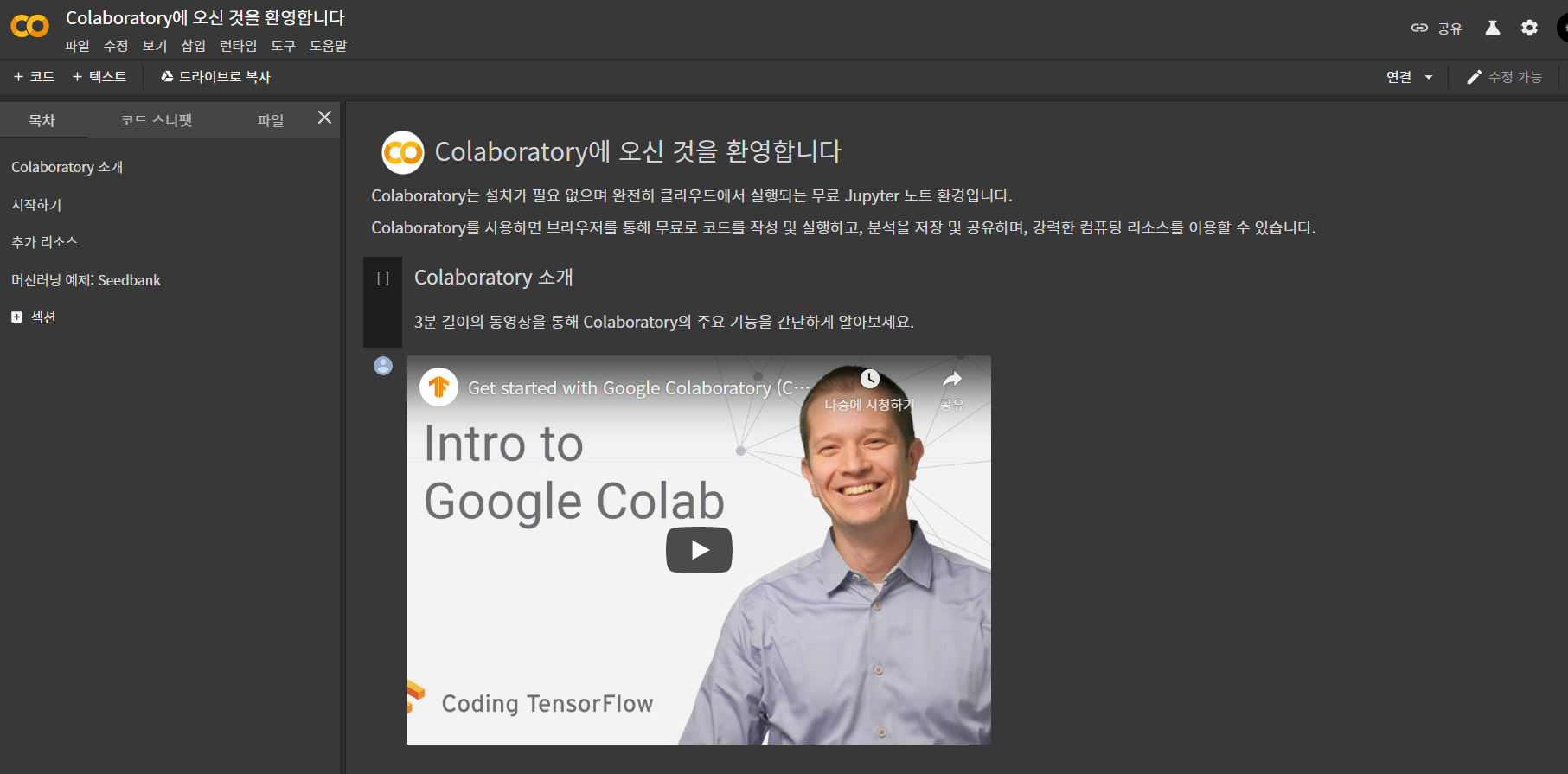Click the paragraph starting Colaboratory는 설치가 필요 없으며
This screenshot has height=774, width=1568.
(692, 195)
